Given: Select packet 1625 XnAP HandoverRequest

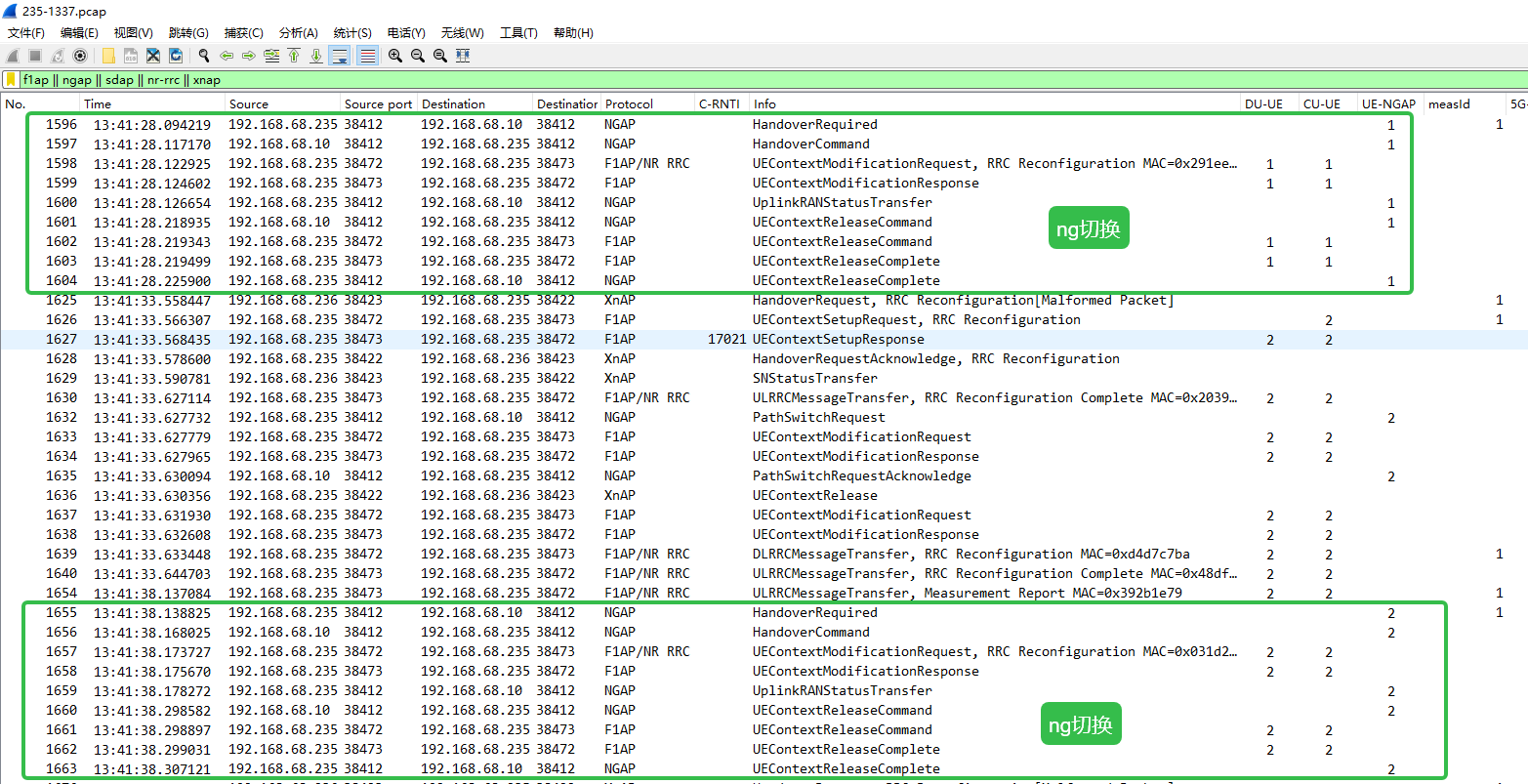Looking at the screenshot, I should click(764, 300).
